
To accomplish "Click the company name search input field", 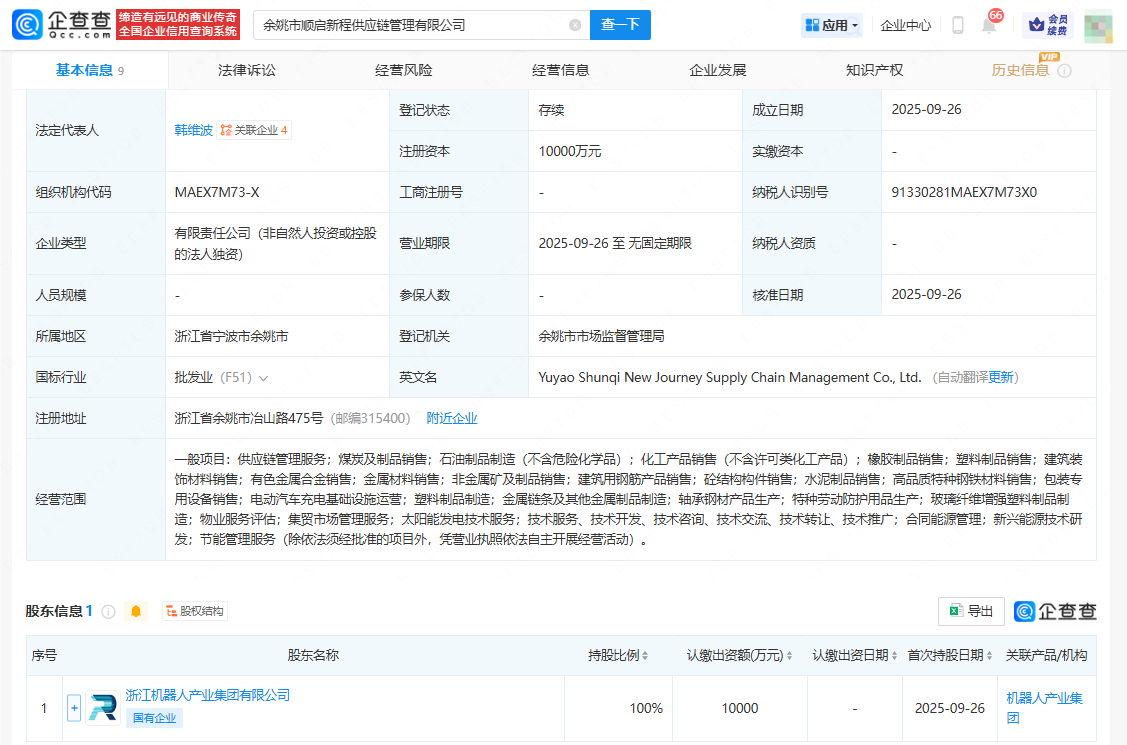I will (x=410, y=25).
